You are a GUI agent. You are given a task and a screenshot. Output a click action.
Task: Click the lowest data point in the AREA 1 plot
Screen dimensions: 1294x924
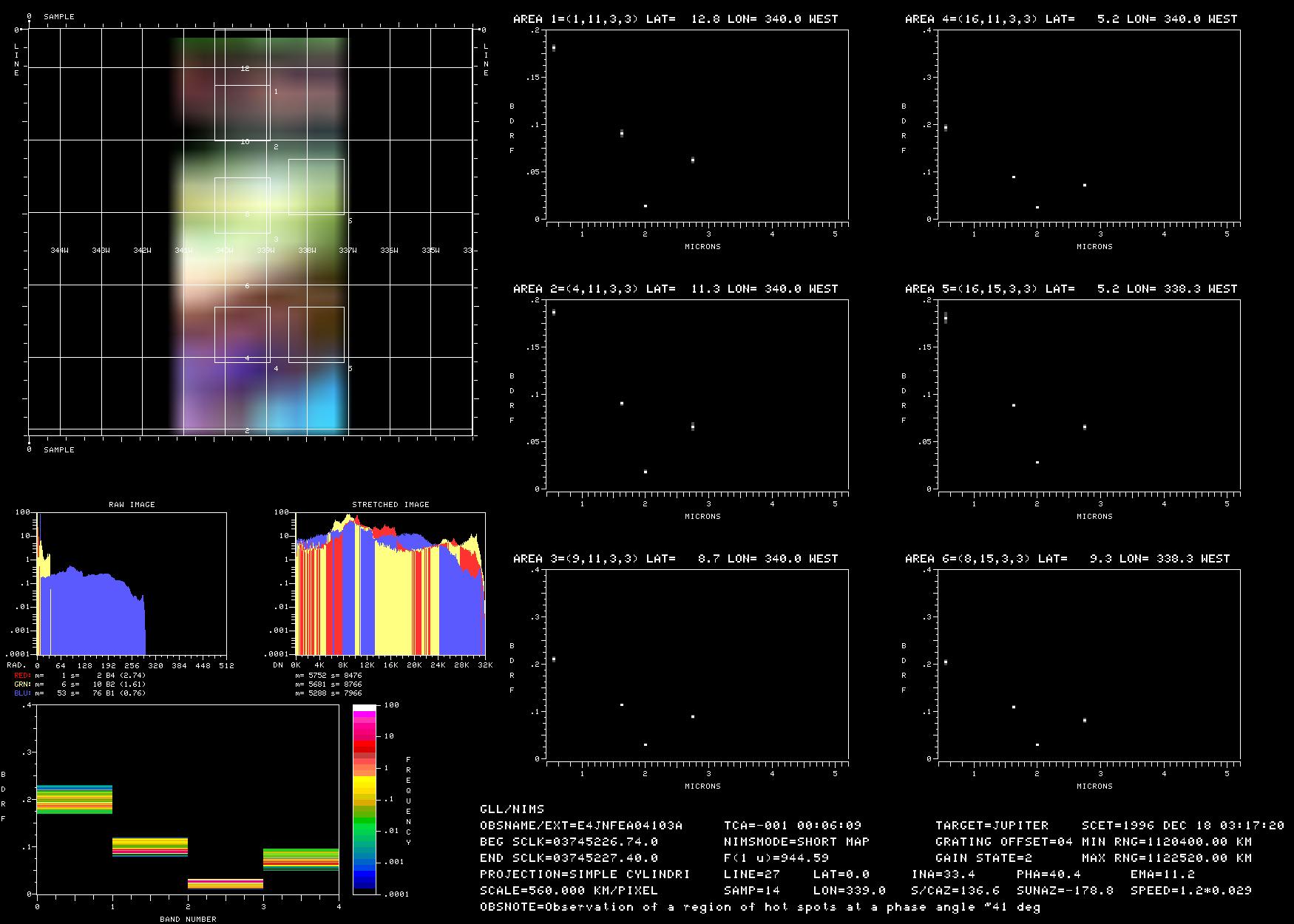[x=645, y=206]
